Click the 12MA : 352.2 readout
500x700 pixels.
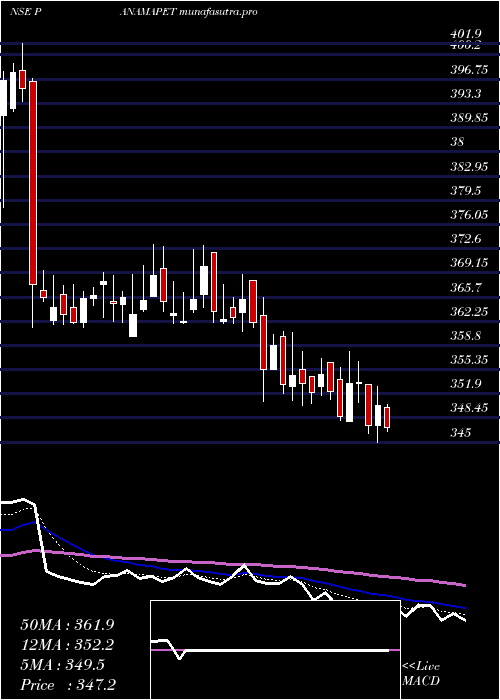click(67, 645)
